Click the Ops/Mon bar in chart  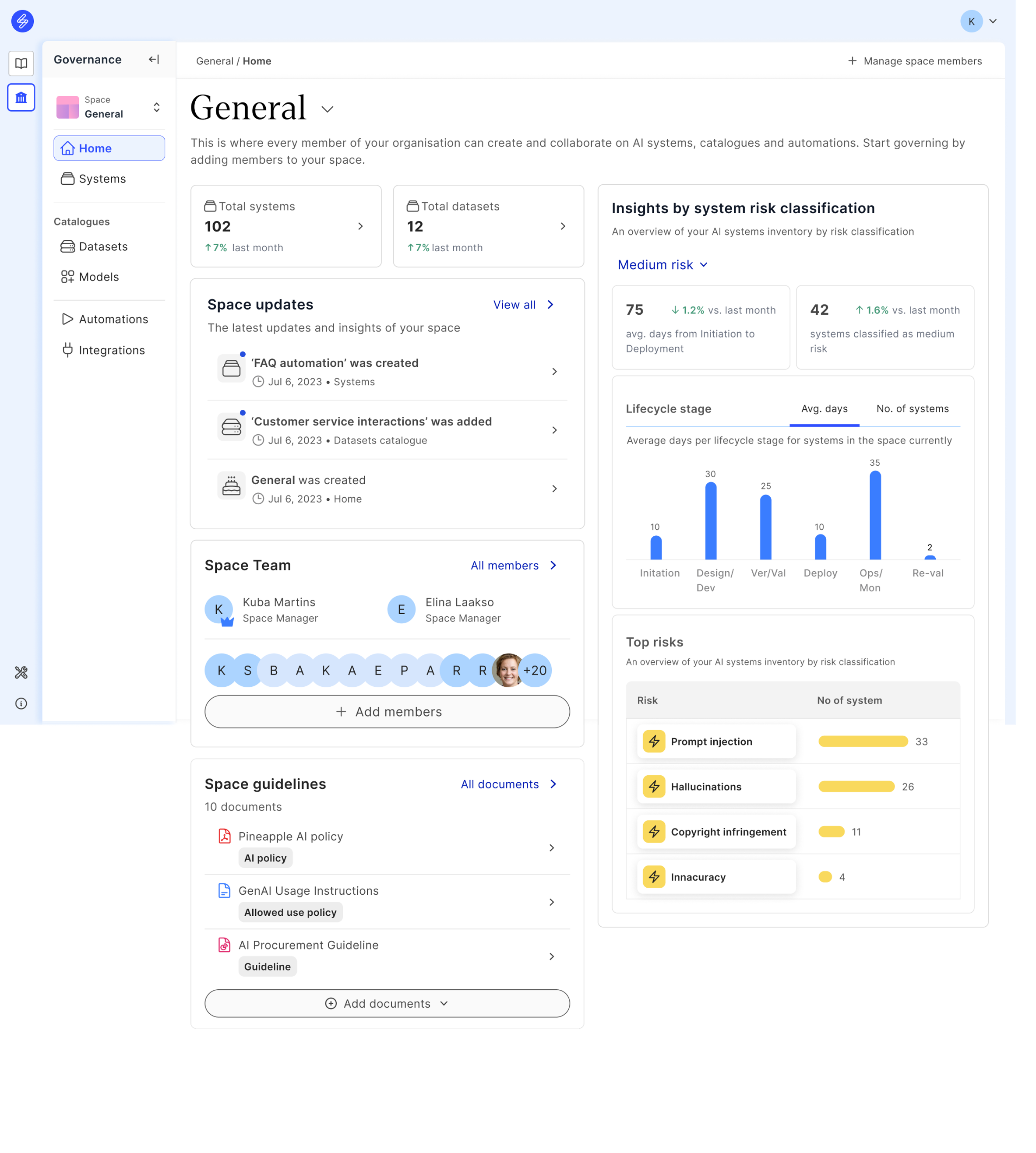pyautogui.click(x=875, y=515)
